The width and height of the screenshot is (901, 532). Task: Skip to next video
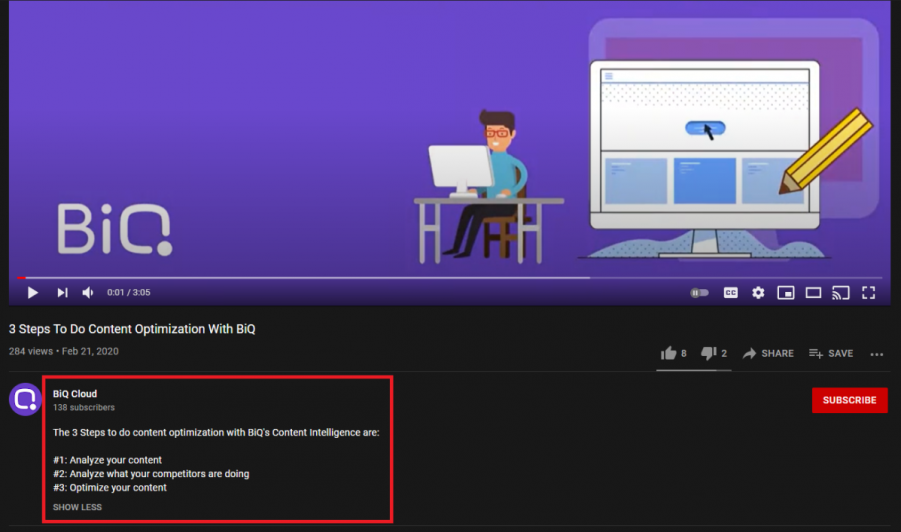click(x=62, y=292)
